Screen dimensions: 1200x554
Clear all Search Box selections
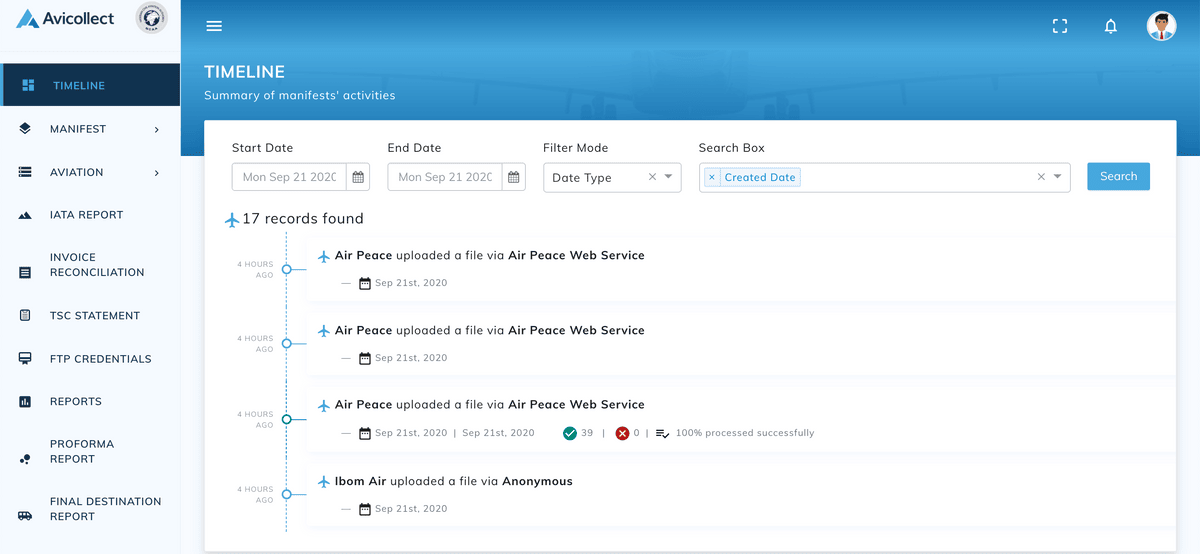pyautogui.click(x=1041, y=177)
